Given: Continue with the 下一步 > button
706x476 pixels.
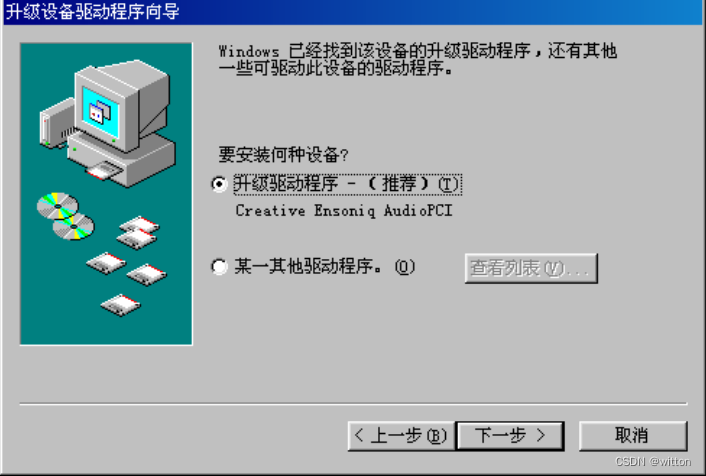Looking at the screenshot, I should [510, 435].
